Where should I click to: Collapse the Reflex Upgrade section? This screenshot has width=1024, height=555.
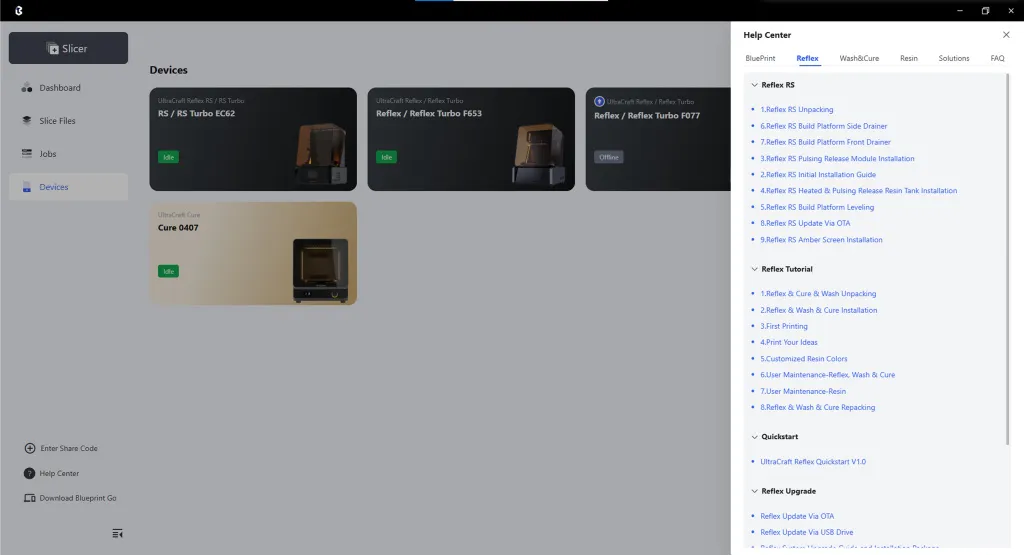(x=754, y=492)
